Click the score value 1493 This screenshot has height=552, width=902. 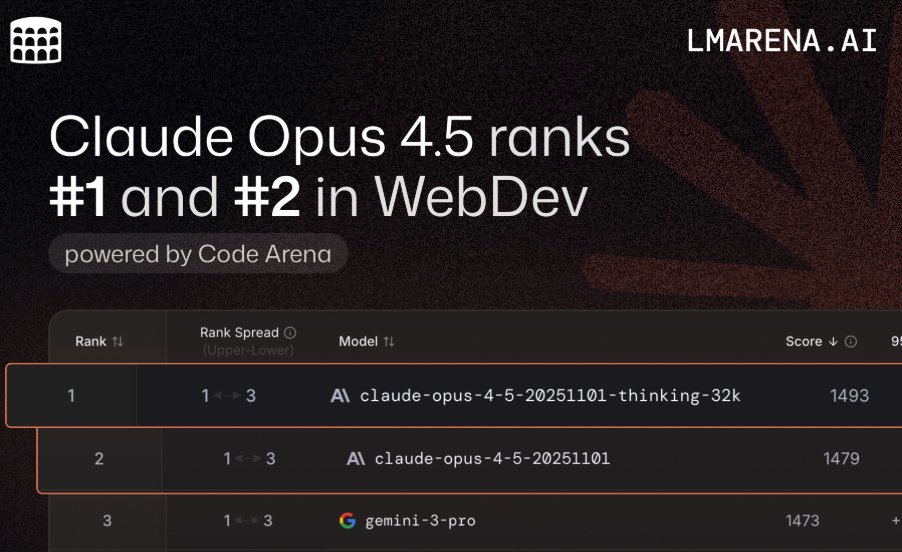coord(849,396)
